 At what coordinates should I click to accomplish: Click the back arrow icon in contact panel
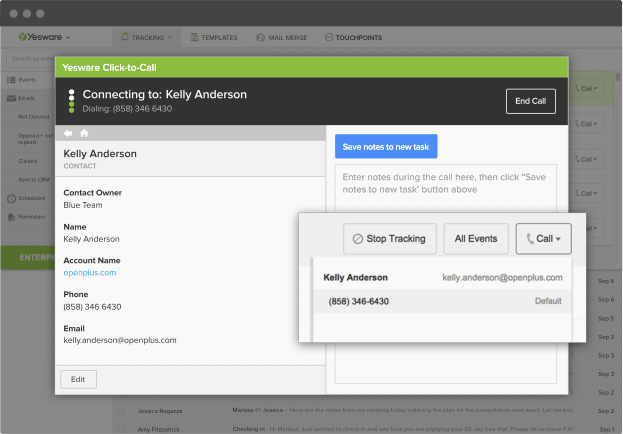pyautogui.click(x=68, y=133)
